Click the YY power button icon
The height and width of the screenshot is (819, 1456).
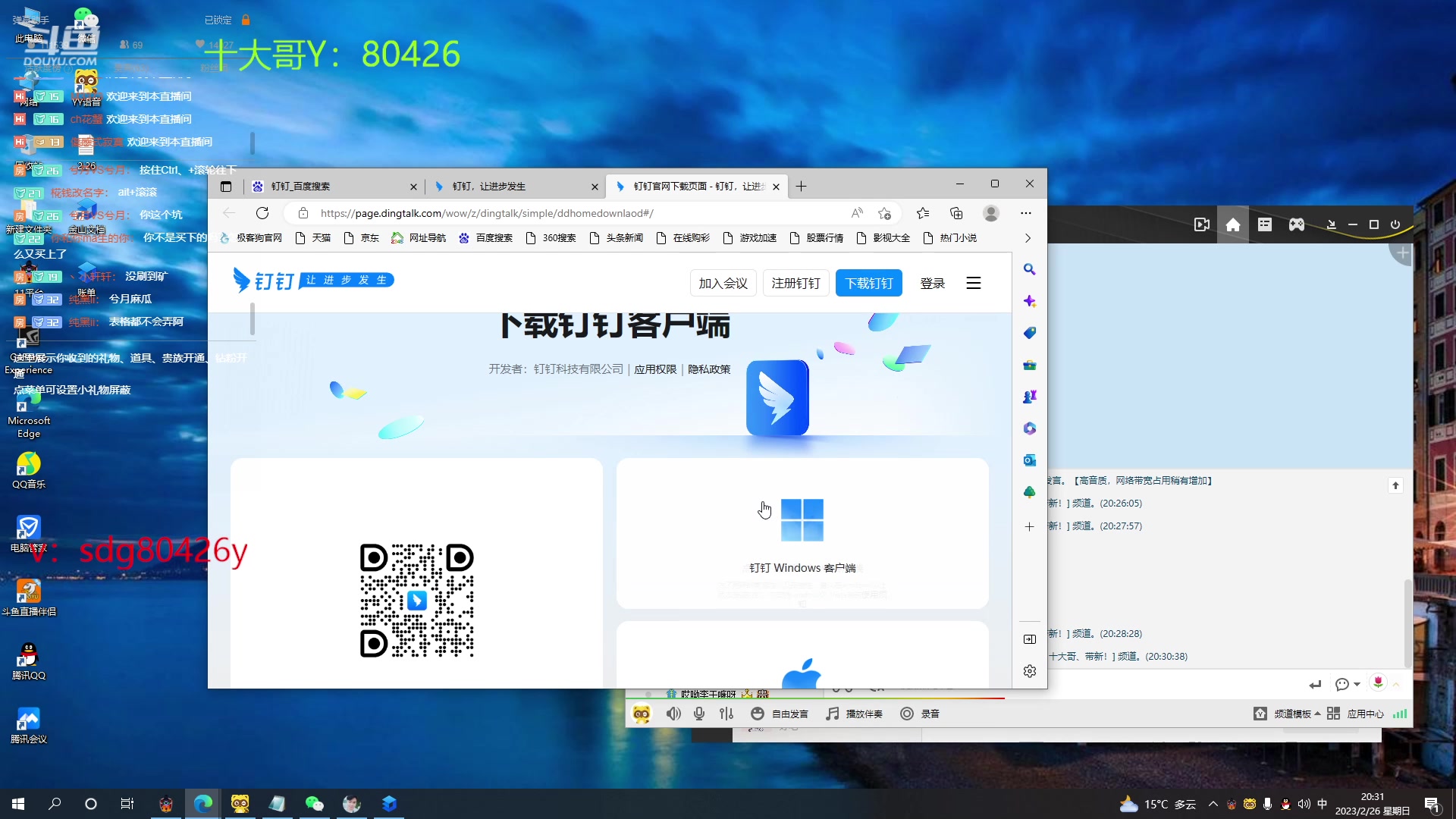click(1395, 224)
